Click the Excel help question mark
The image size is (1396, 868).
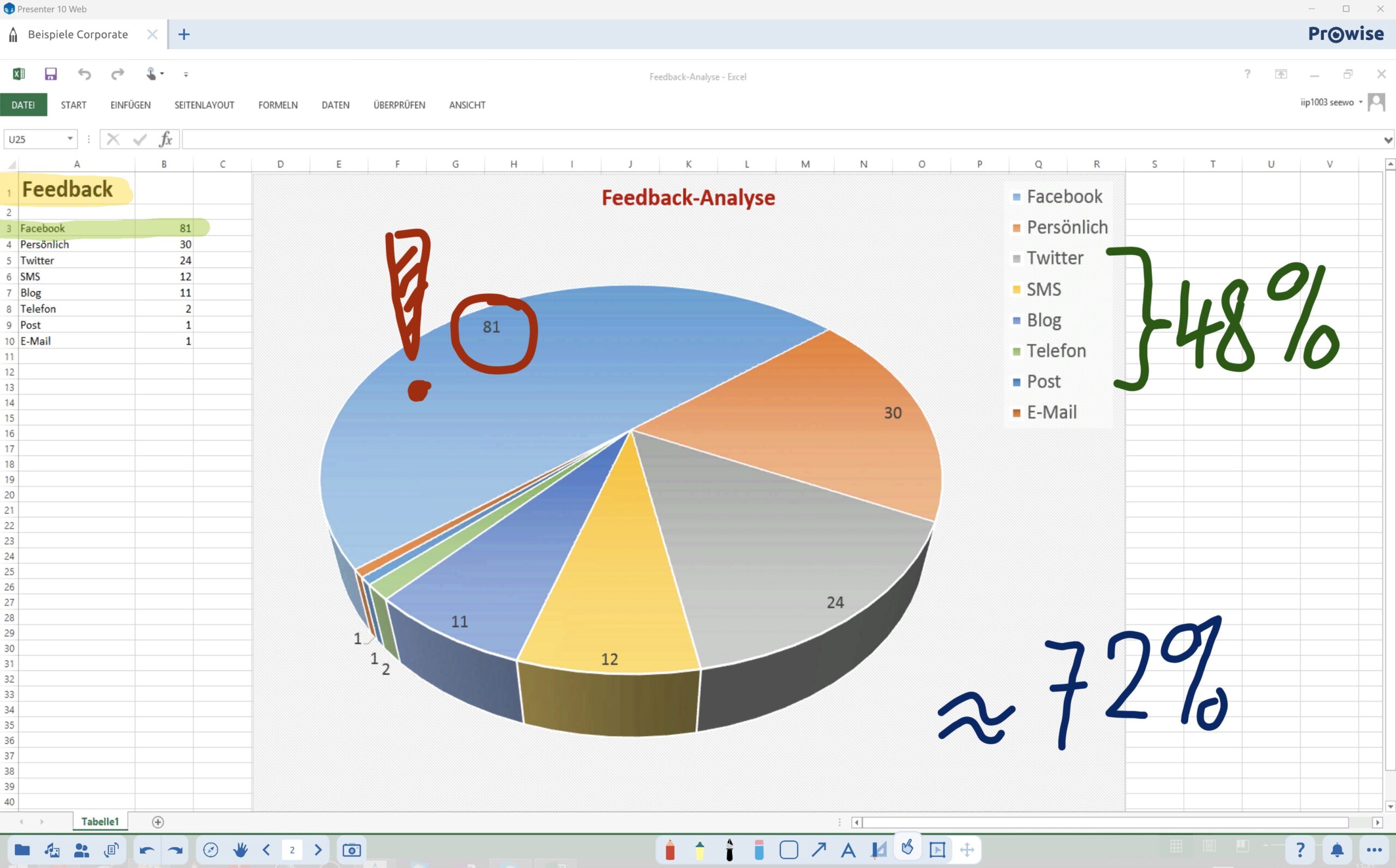pyautogui.click(x=1247, y=74)
